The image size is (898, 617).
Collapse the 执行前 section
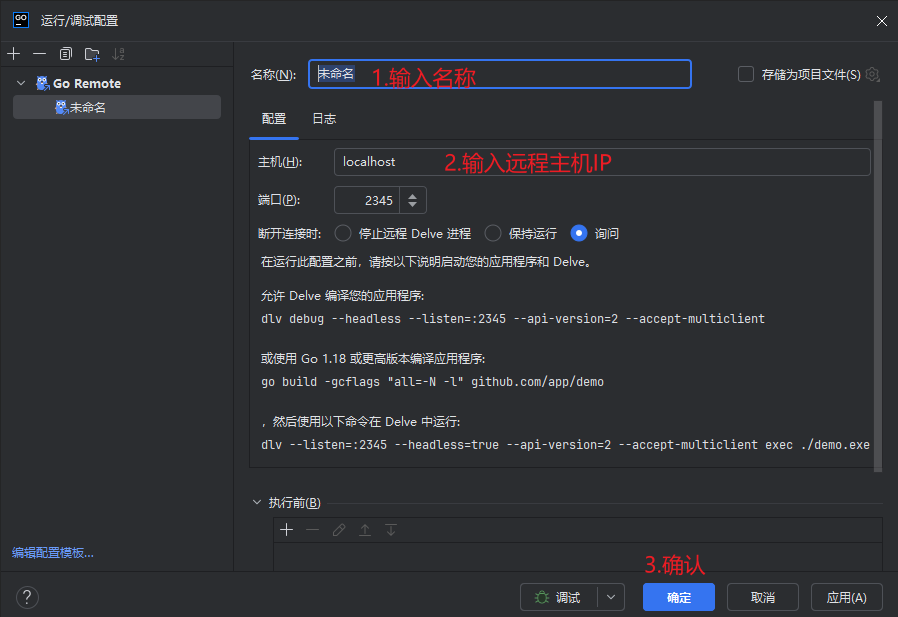[256, 503]
